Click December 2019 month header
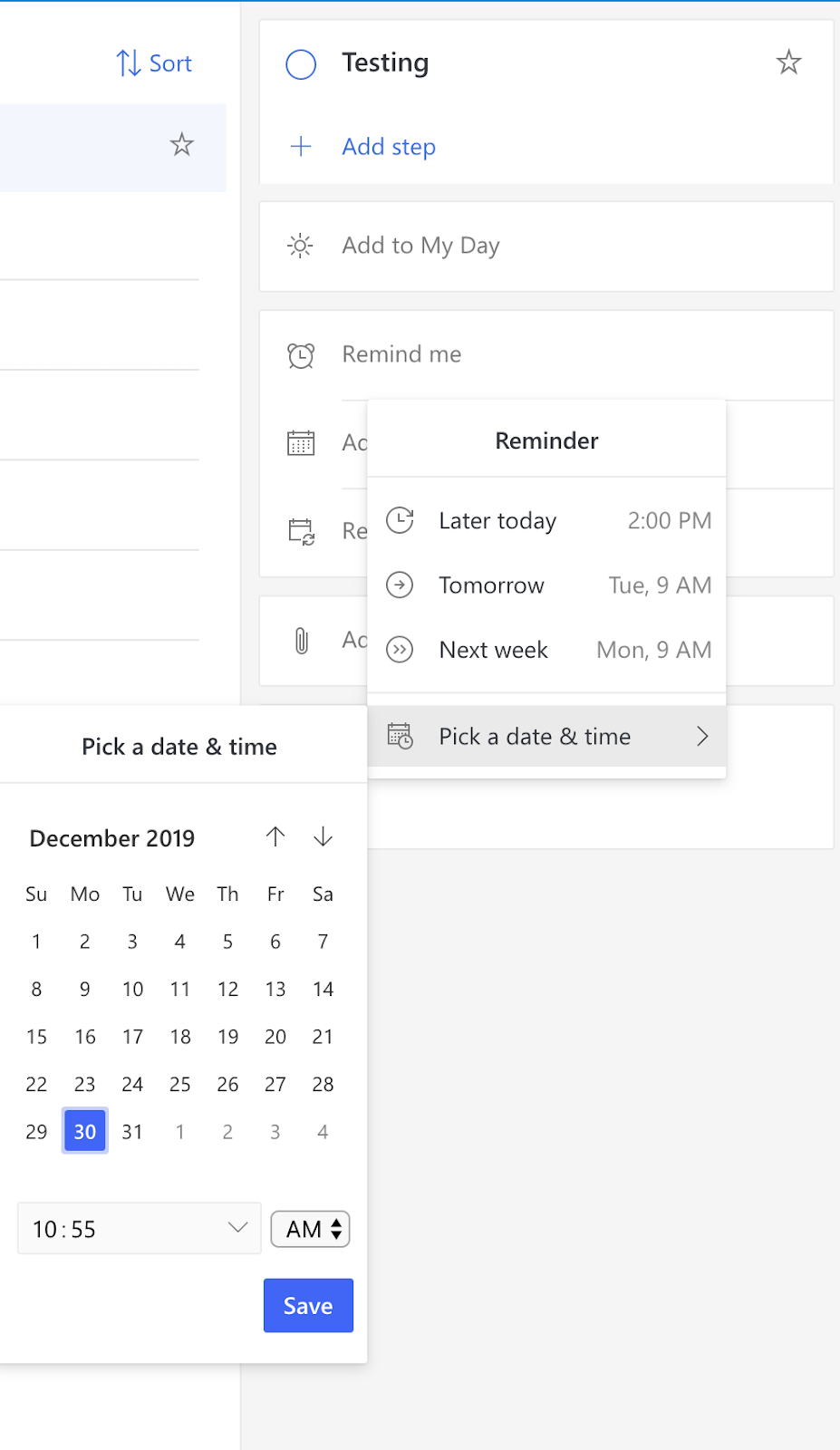This screenshot has height=1450, width=840. coord(112,838)
